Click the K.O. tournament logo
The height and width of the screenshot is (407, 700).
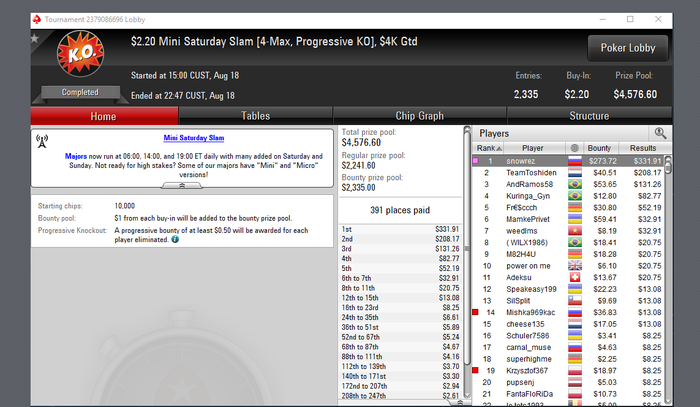click(x=80, y=54)
